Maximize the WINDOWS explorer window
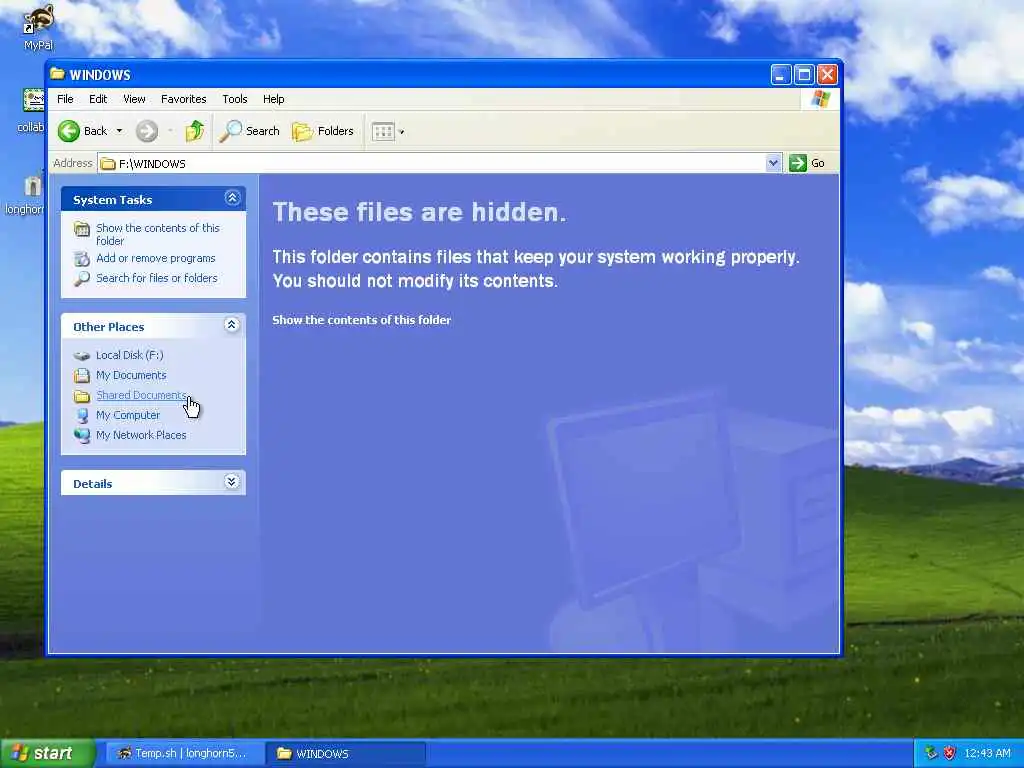This screenshot has height=768, width=1024. pyautogui.click(x=804, y=74)
